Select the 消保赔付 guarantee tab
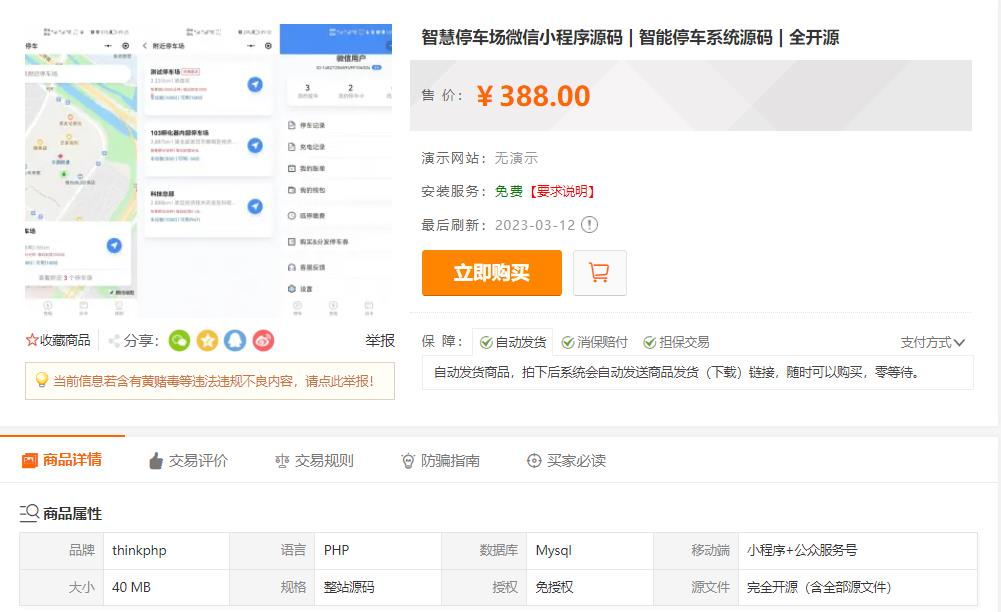Viewport: 1001px width, 612px height. (594, 342)
